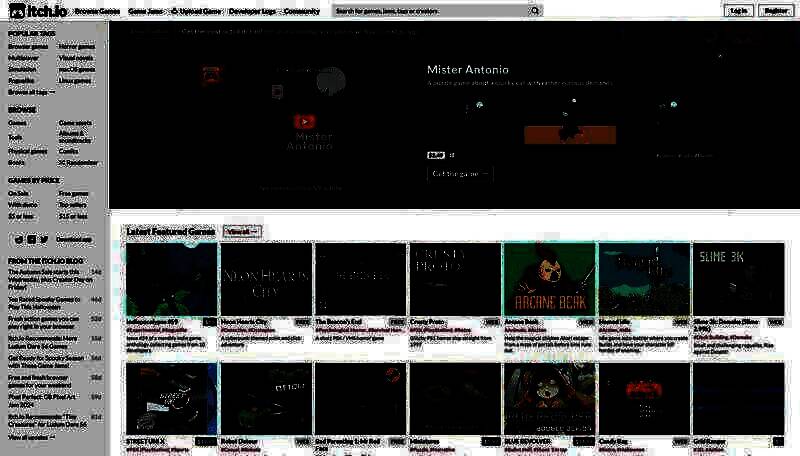Open $15 or less price filter
800x456 pixels.
(x=73, y=216)
